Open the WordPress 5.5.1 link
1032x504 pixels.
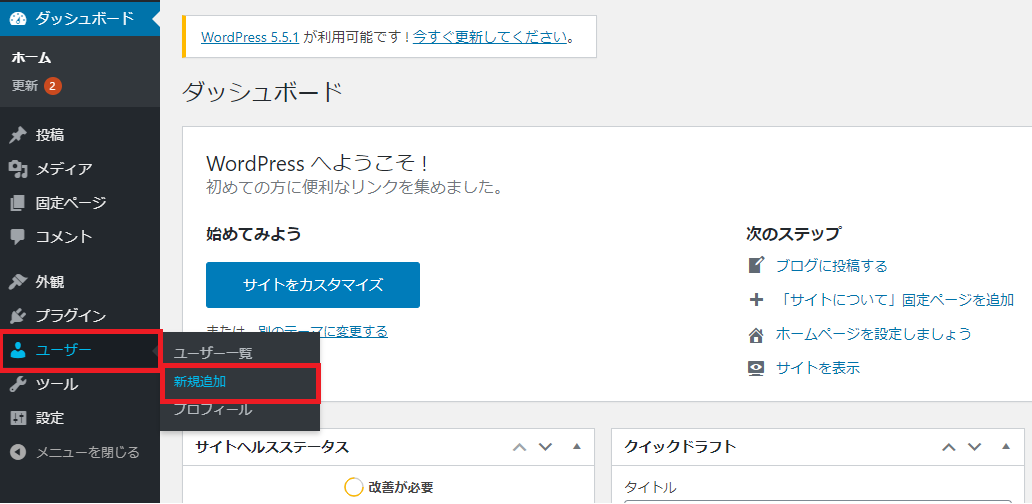click(x=250, y=37)
